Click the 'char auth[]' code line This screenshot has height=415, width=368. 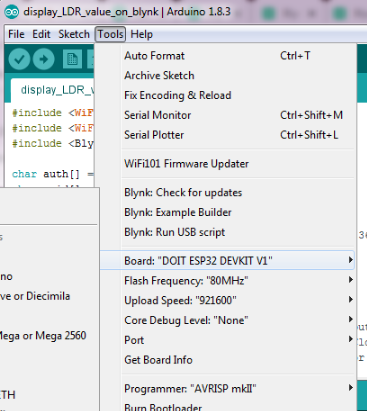[x=53, y=174]
